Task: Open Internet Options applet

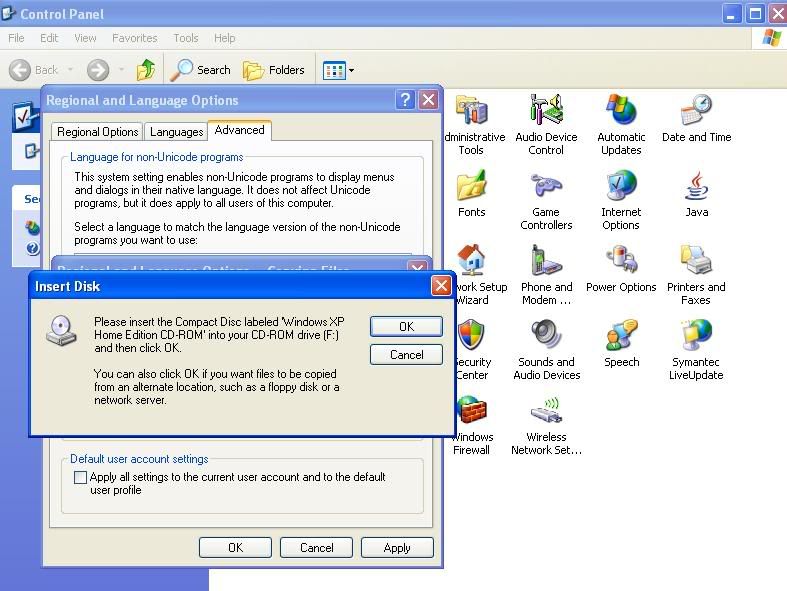Action: click(x=621, y=185)
